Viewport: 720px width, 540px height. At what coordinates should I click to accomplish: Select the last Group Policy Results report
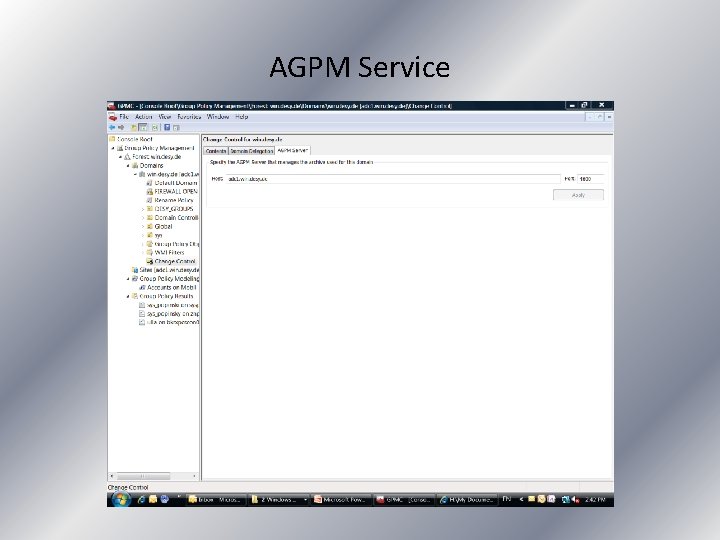tap(172, 322)
